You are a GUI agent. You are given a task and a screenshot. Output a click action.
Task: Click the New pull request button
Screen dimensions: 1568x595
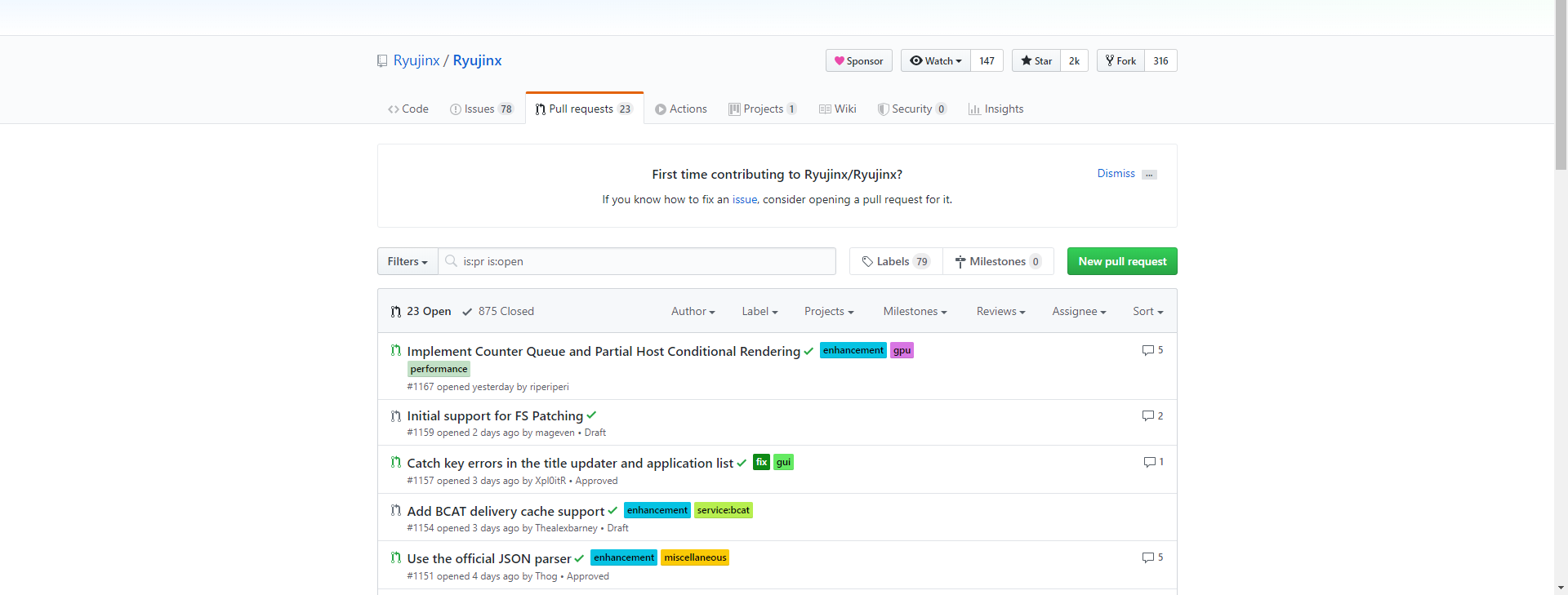[1122, 261]
